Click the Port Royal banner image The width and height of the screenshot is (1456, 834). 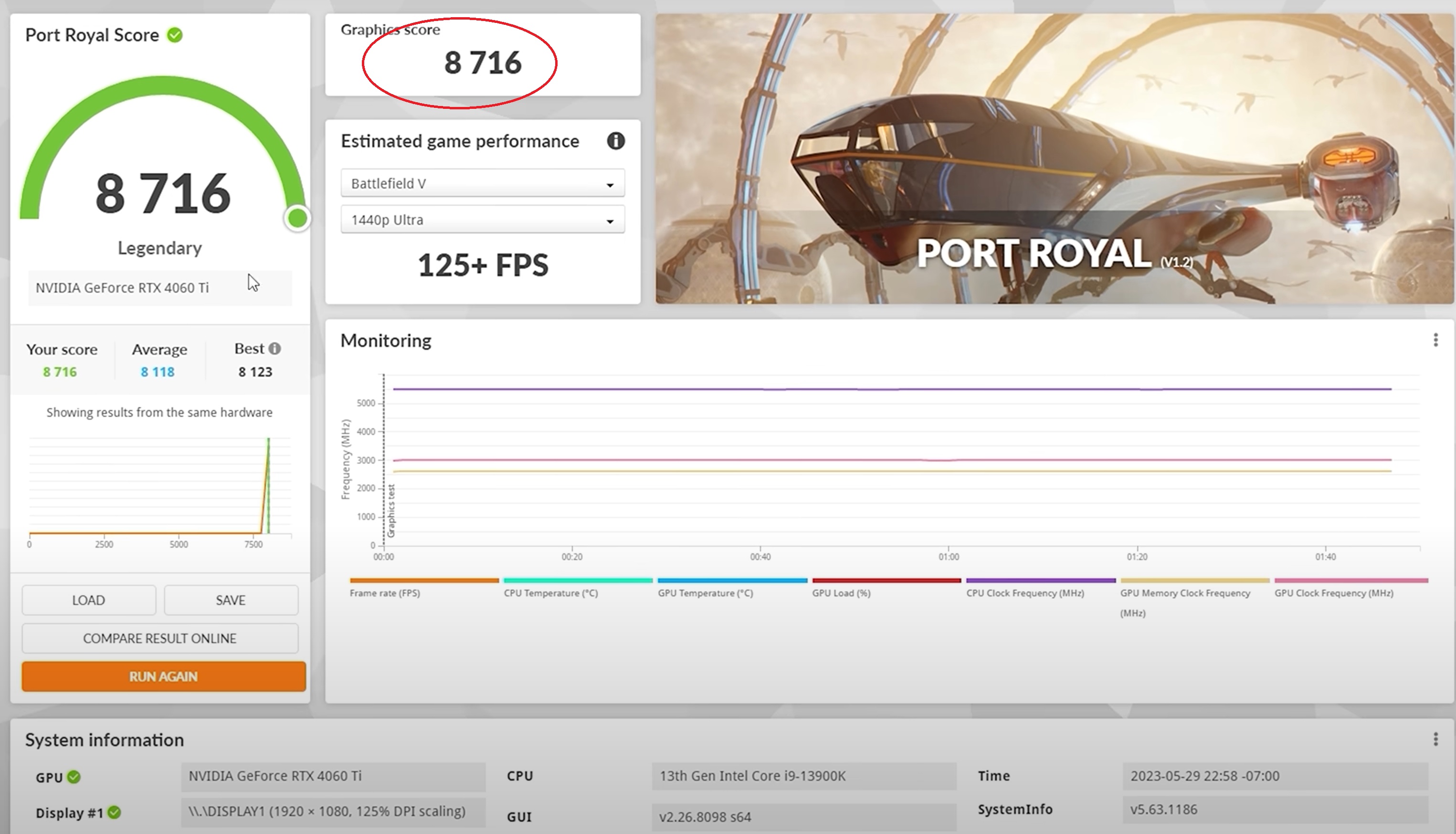[x=1054, y=158]
